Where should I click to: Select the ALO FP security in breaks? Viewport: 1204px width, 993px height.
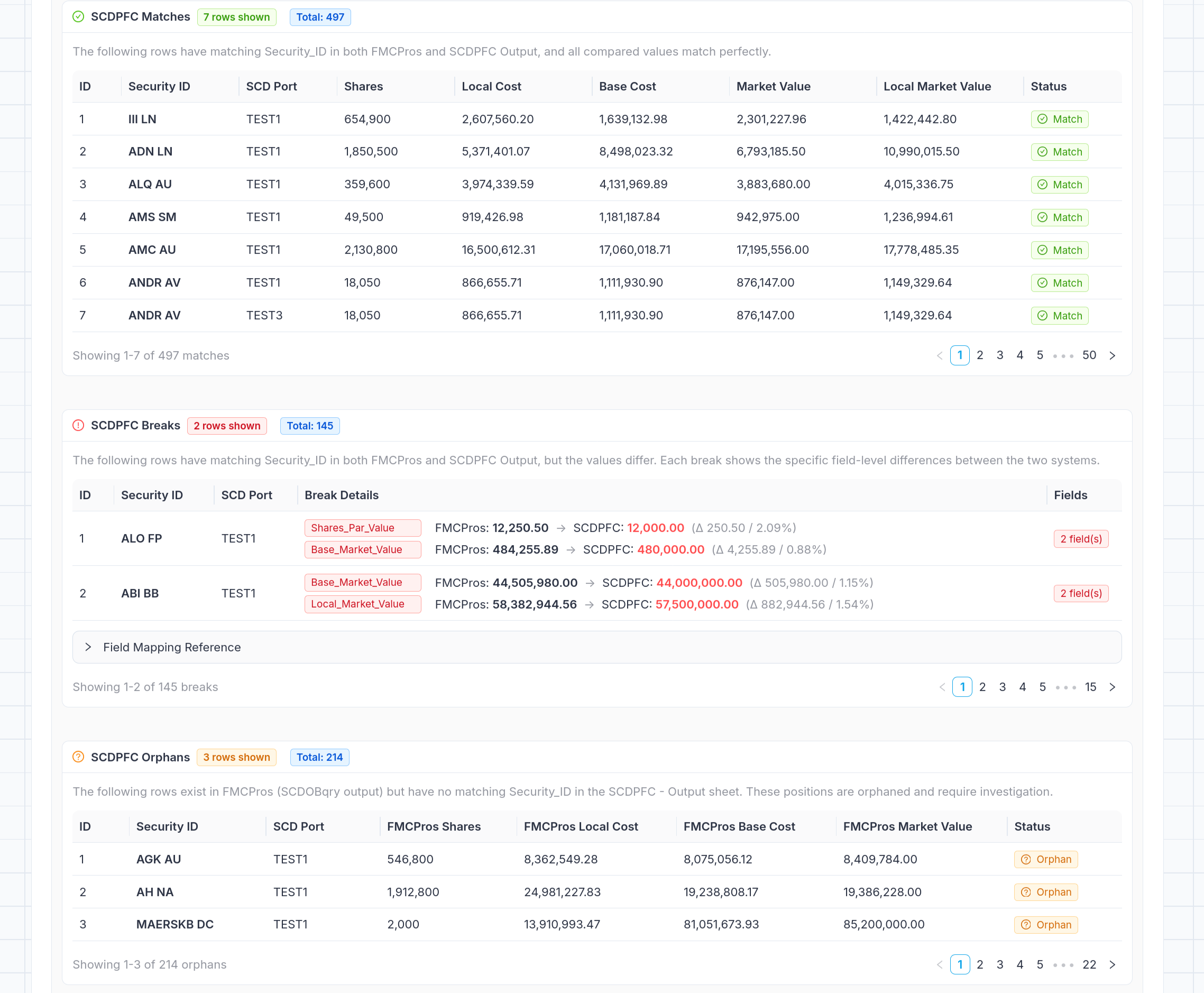141,538
